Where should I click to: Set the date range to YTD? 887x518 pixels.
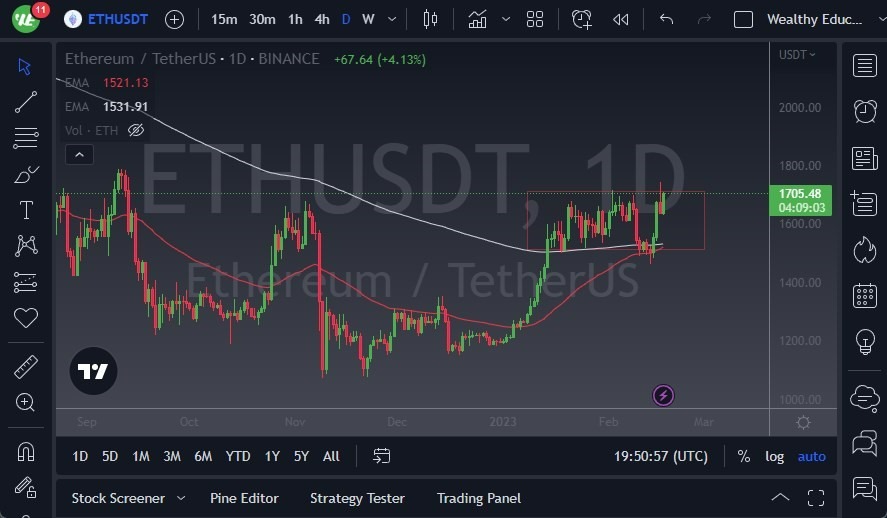tap(238, 456)
